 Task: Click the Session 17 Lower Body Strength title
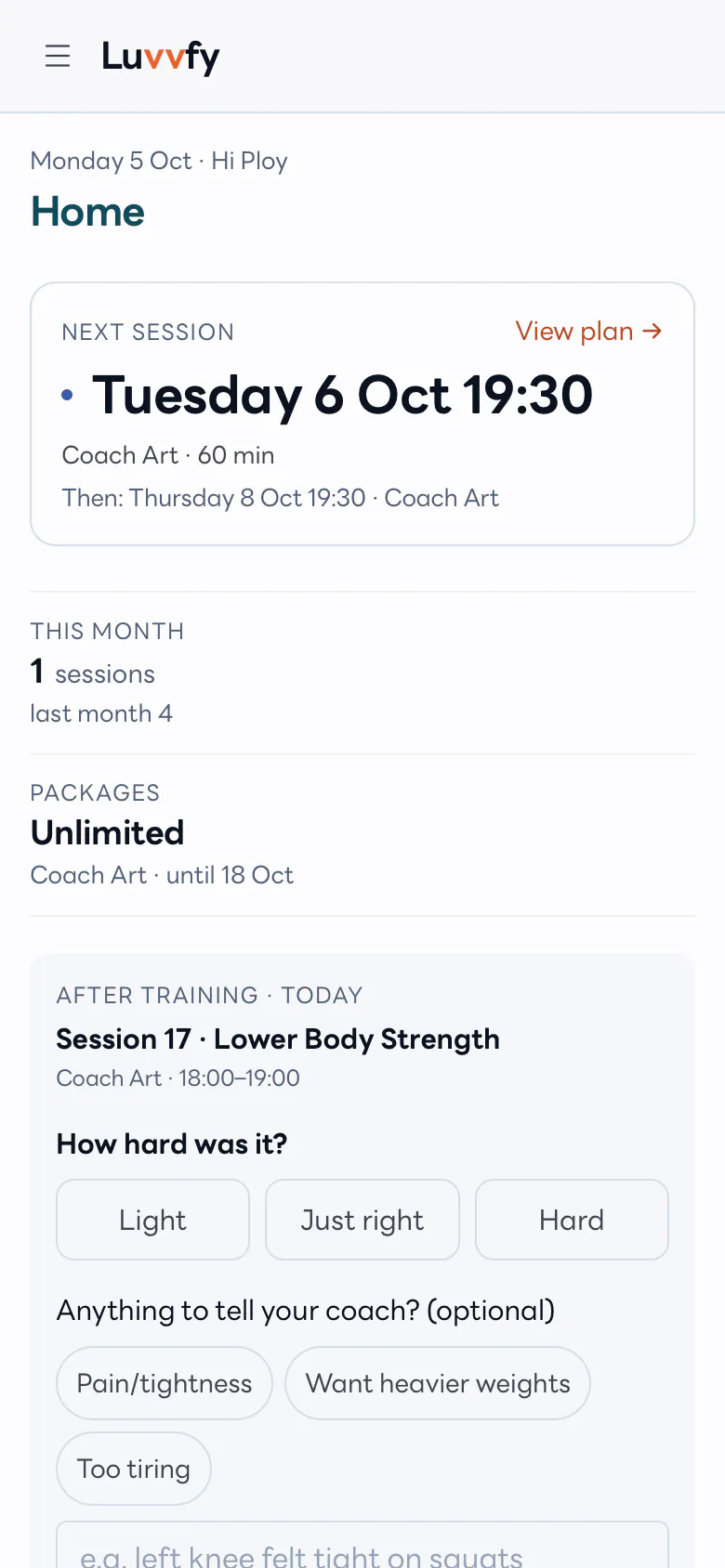[278, 1039]
